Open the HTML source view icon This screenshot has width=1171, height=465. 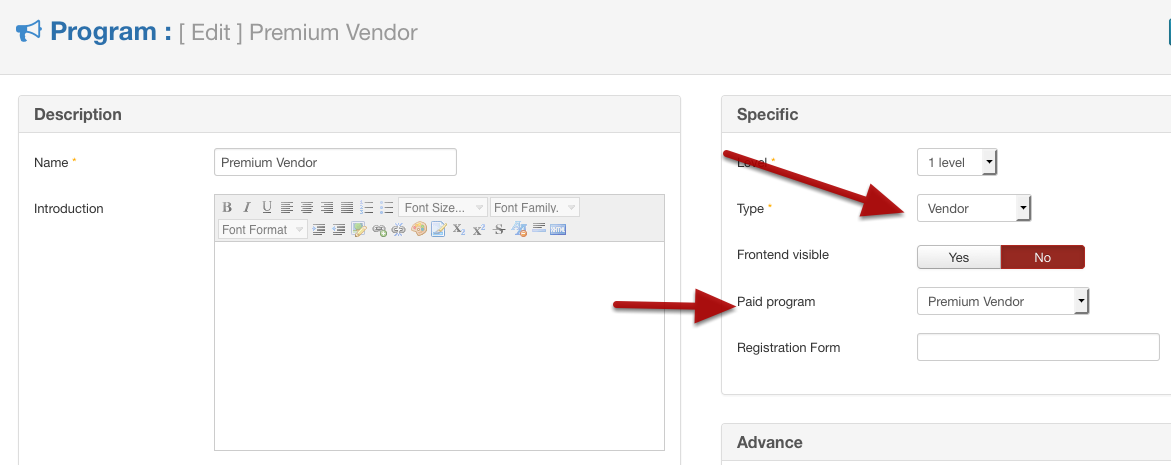point(558,230)
